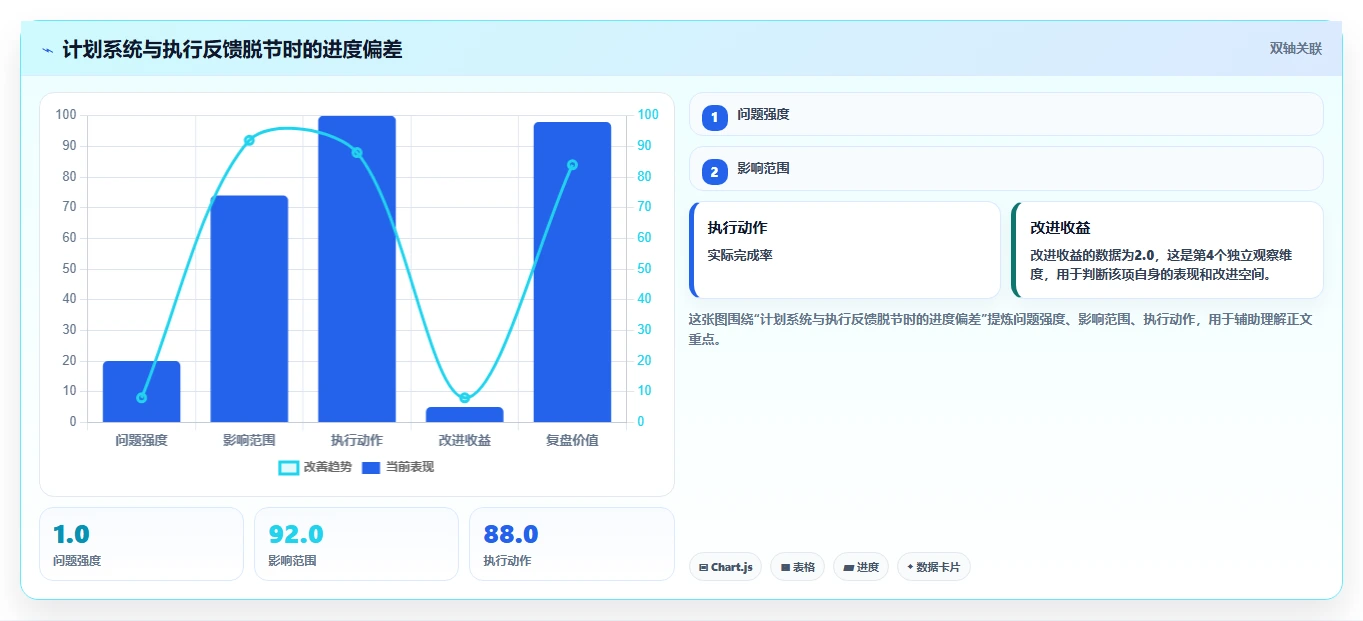Click the 问题强度 bar in chart

tap(141, 391)
